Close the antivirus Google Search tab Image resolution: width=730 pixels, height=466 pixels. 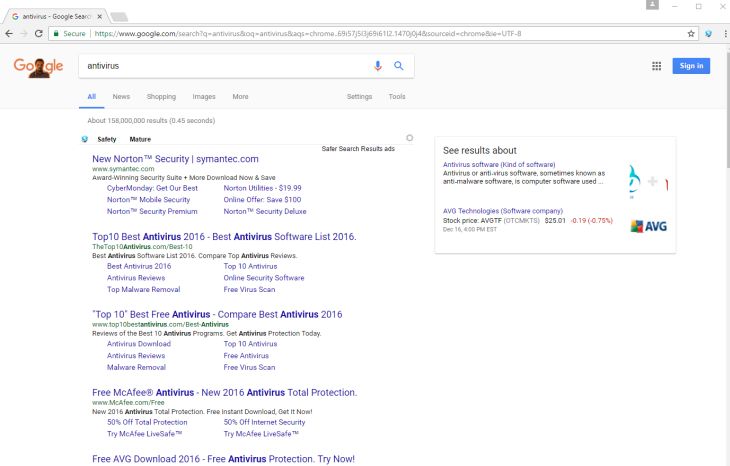coord(99,16)
